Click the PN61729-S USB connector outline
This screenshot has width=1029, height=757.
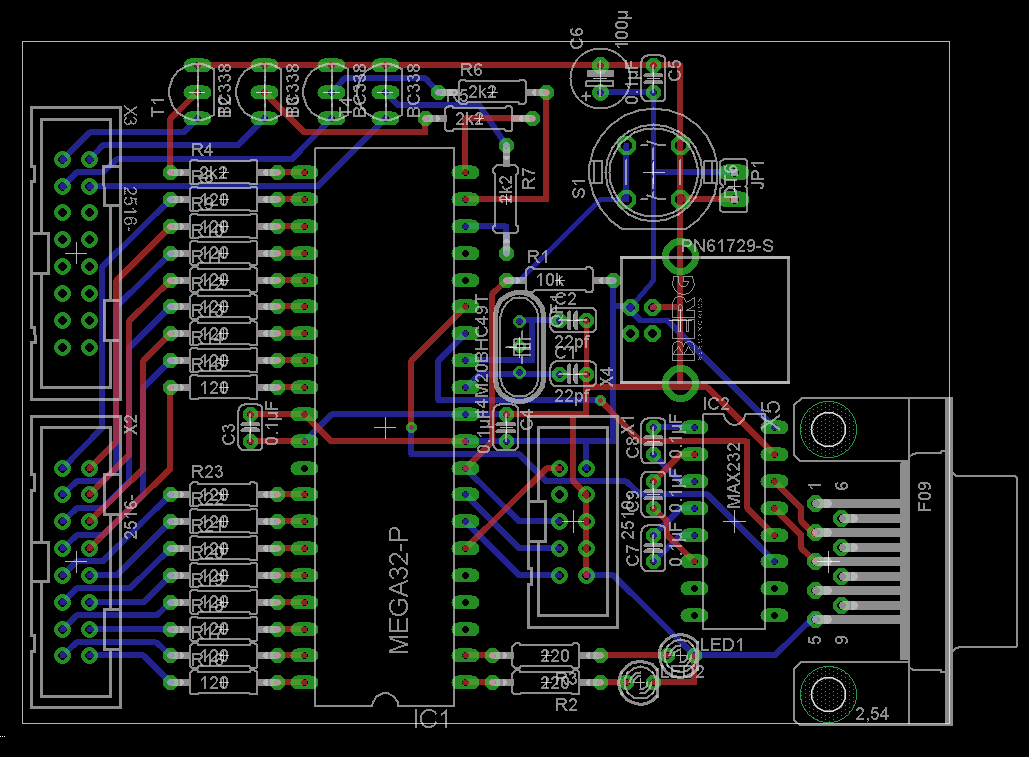(x=705, y=319)
